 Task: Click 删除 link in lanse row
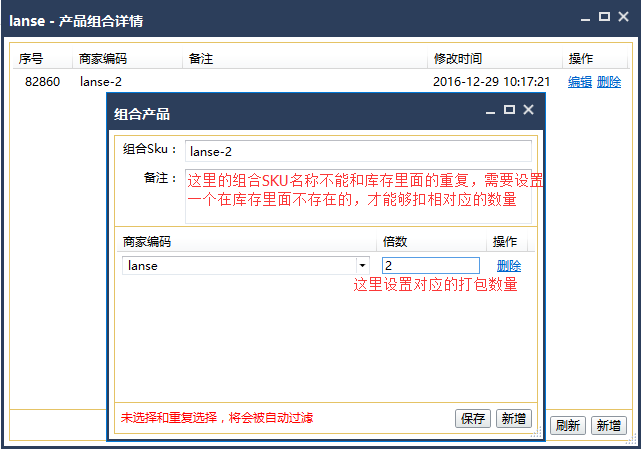tap(509, 266)
